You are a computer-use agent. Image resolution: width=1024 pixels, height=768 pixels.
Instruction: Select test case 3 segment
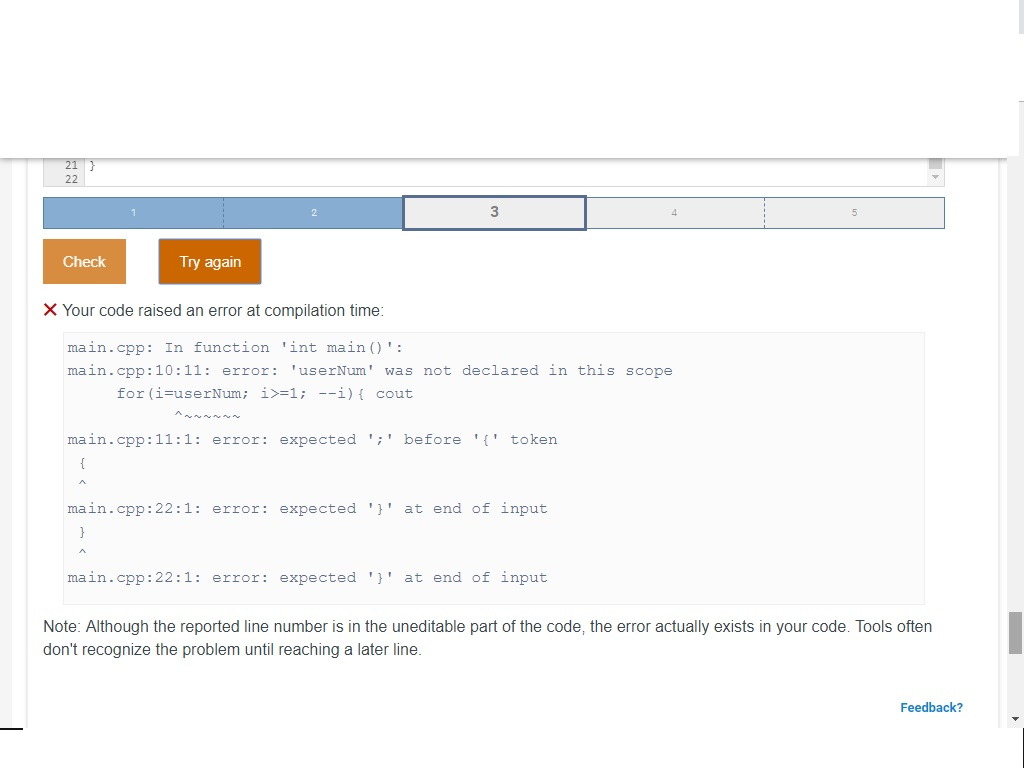coord(494,212)
